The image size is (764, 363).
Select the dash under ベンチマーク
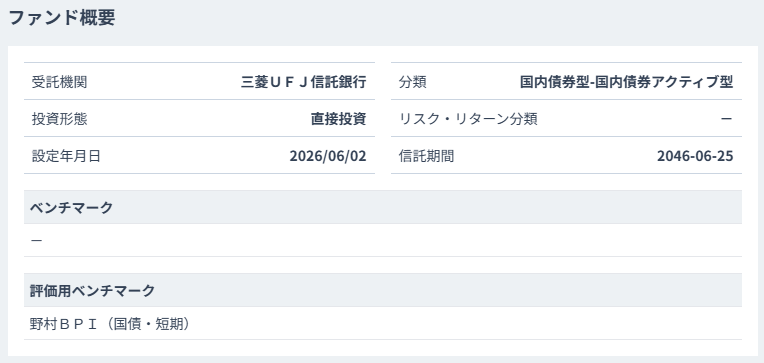click(x=36, y=240)
